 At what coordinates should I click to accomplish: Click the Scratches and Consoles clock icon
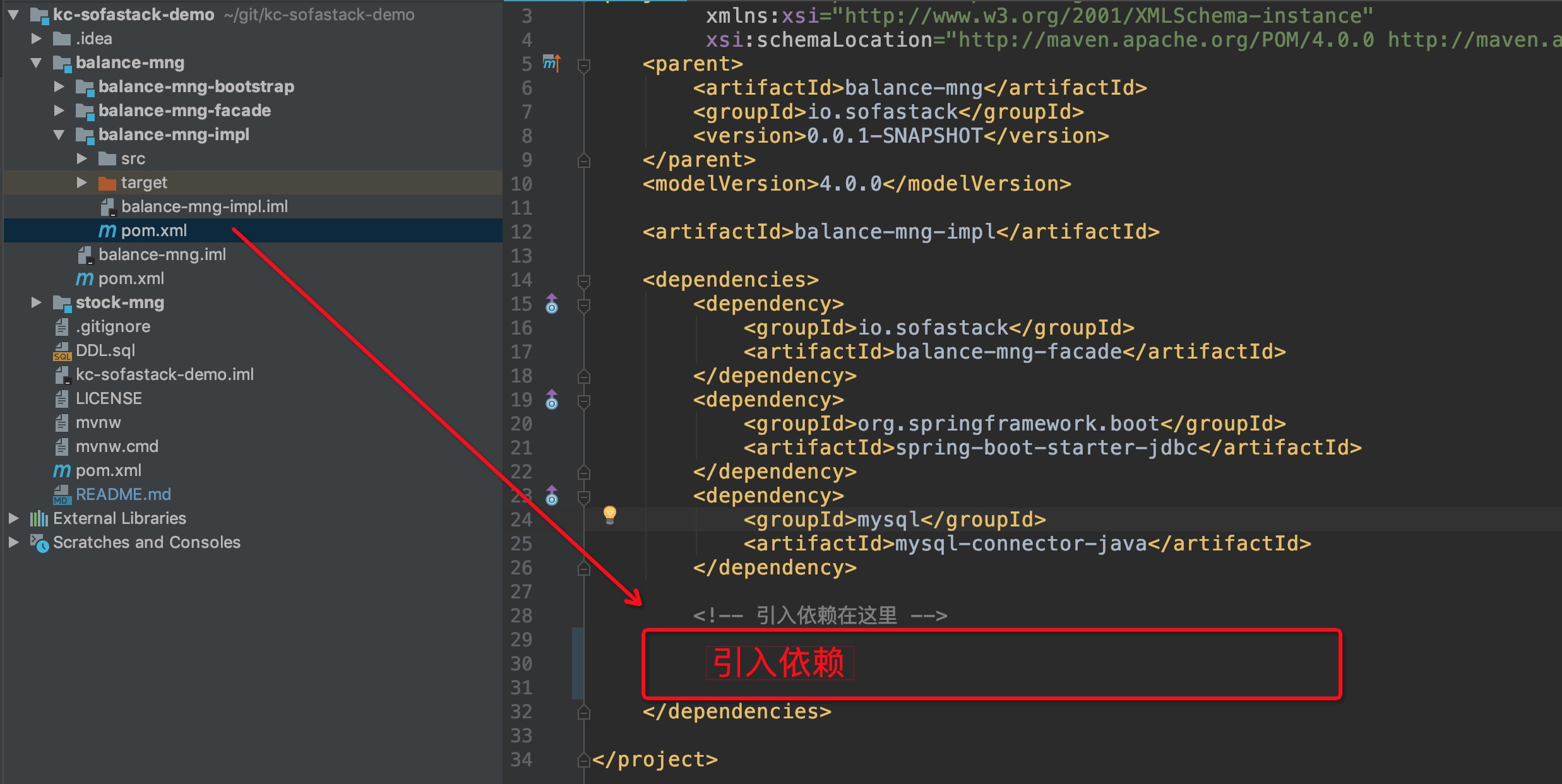click(39, 543)
